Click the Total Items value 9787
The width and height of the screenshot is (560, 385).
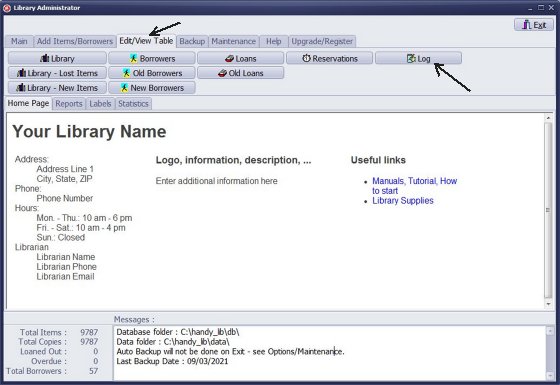[x=89, y=332]
